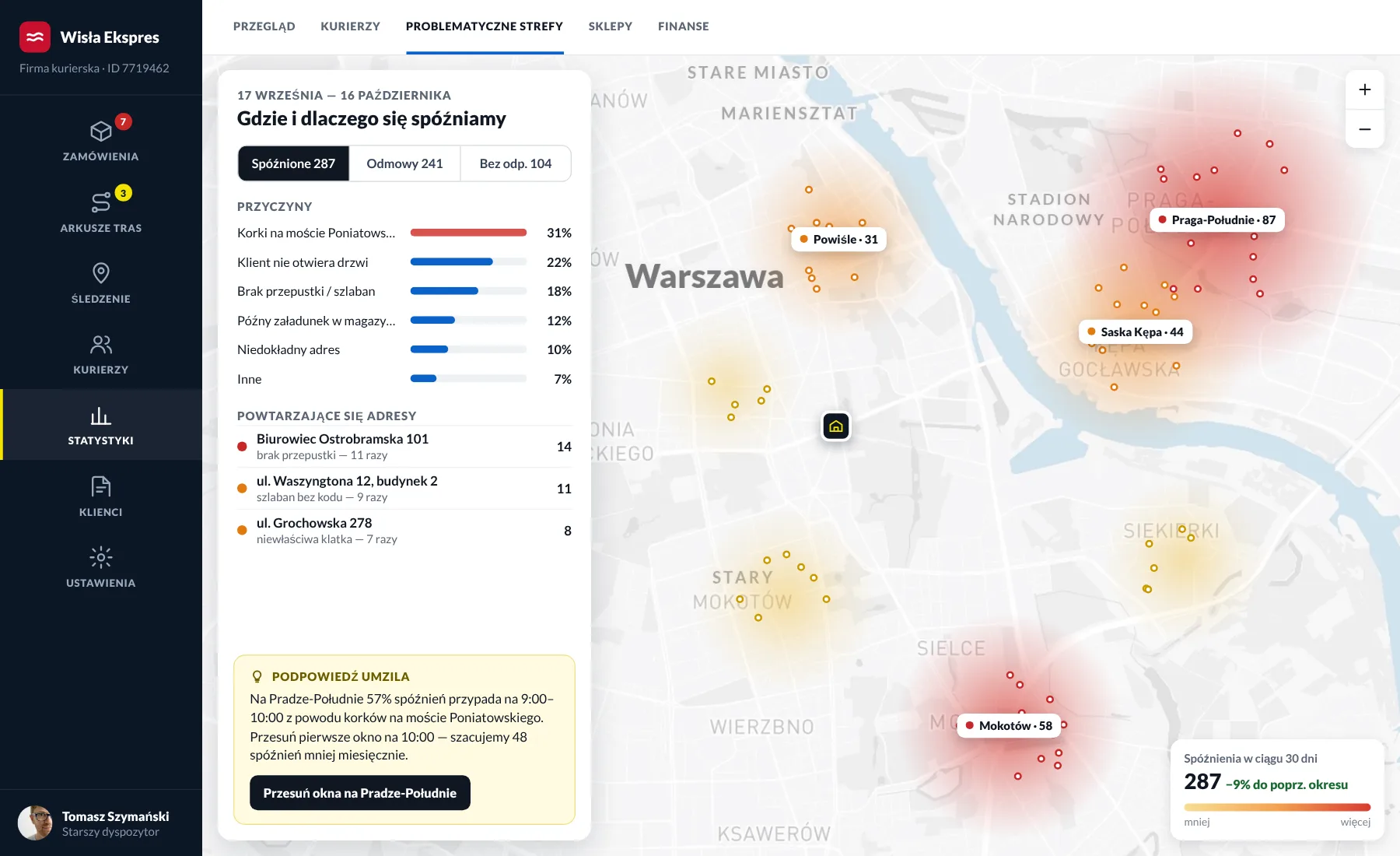
Task: Click Firma kurierska ID 7719462 text
Action: (x=94, y=68)
